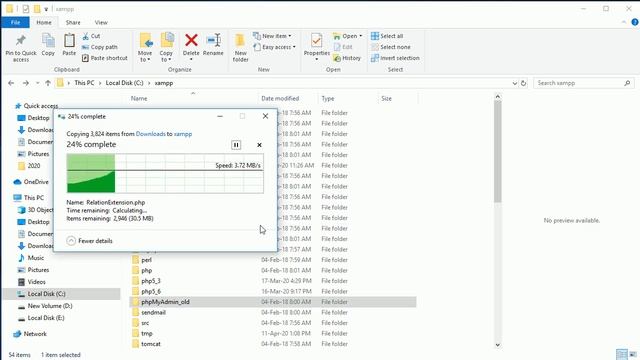Choose Paste shortcut command

(x=105, y=58)
